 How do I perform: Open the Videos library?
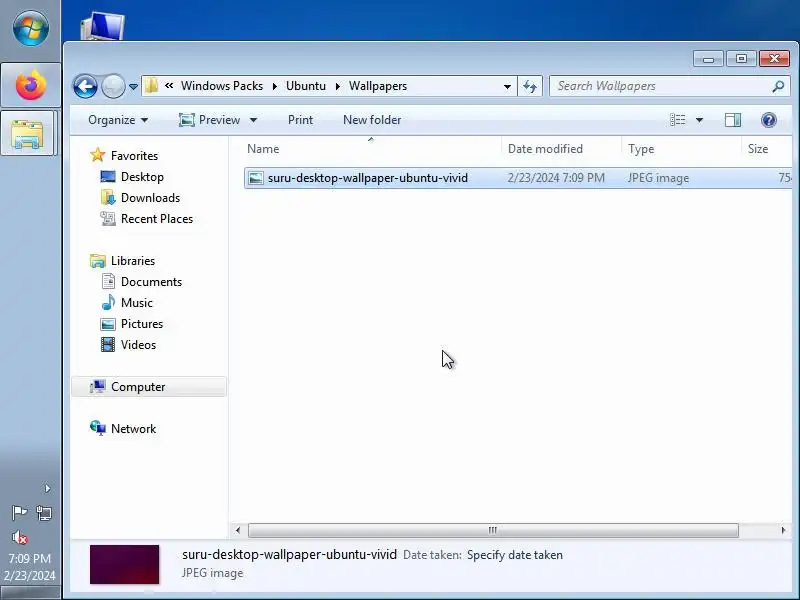tap(138, 345)
